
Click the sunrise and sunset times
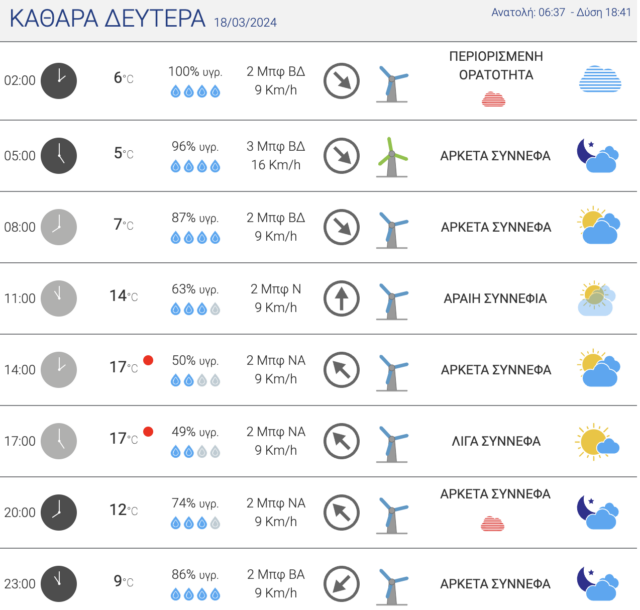(562, 13)
